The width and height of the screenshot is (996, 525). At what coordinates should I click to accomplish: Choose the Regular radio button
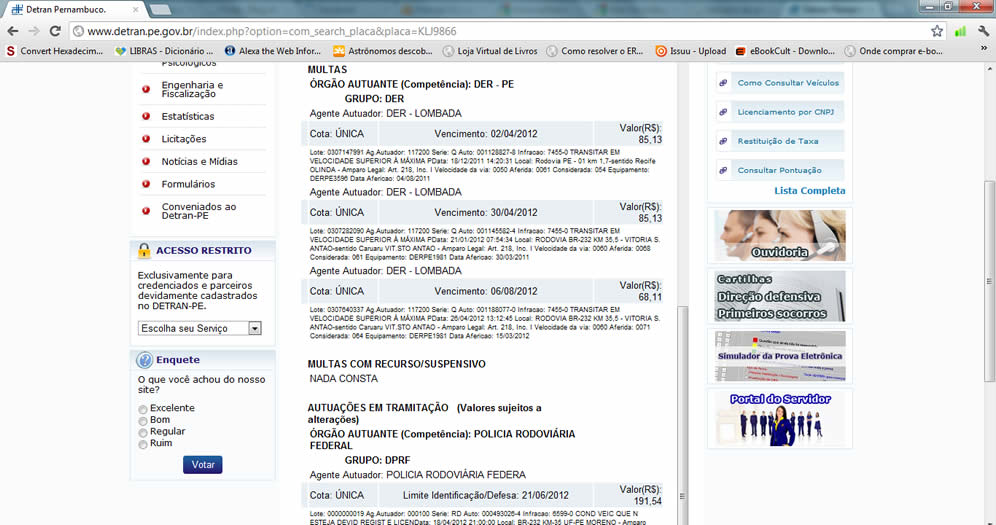(143, 432)
